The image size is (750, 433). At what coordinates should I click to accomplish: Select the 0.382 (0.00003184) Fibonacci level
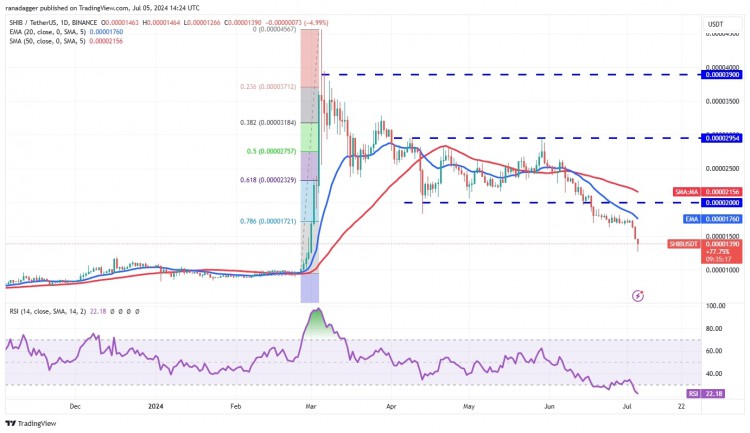point(268,122)
